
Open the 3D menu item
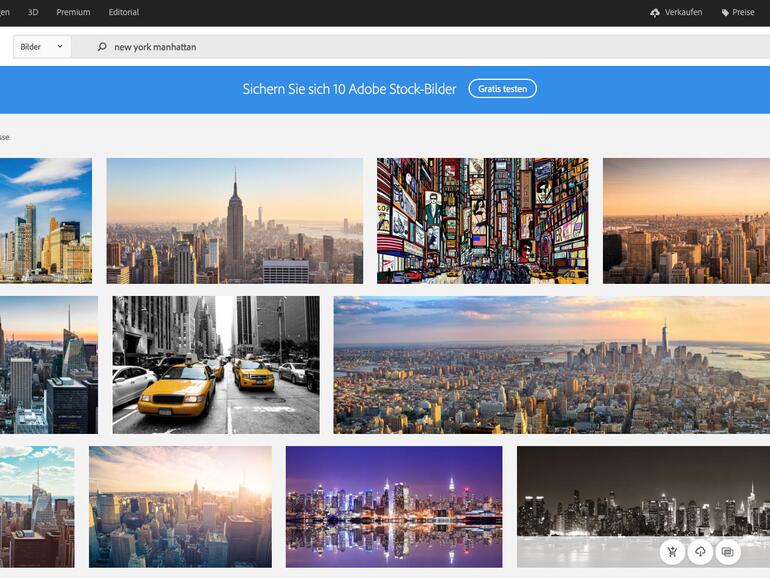pyautogui.click(x=33, y=12)
